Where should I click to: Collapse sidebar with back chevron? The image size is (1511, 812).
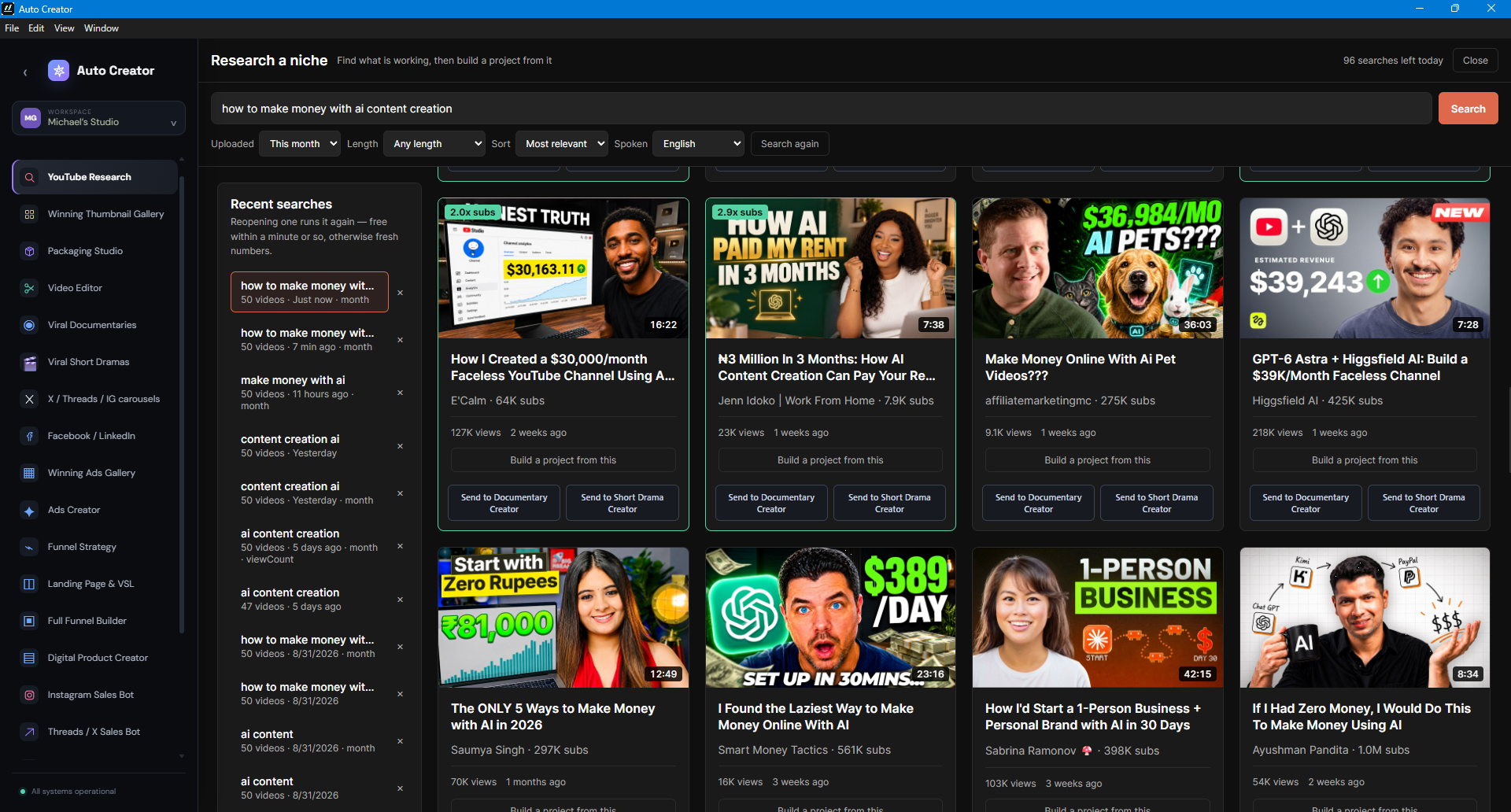point(25,72)
